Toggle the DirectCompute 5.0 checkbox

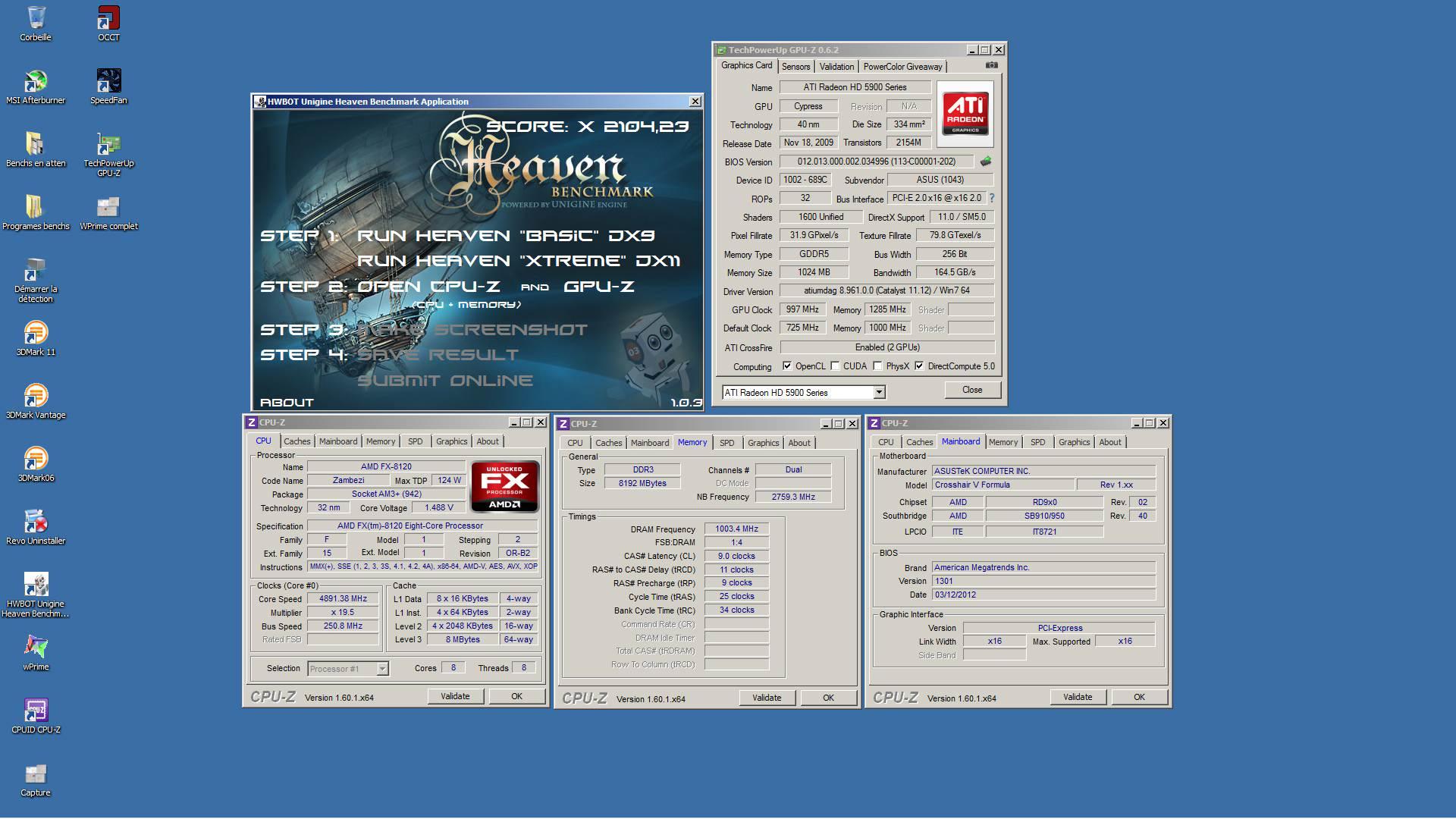(919, 366)
